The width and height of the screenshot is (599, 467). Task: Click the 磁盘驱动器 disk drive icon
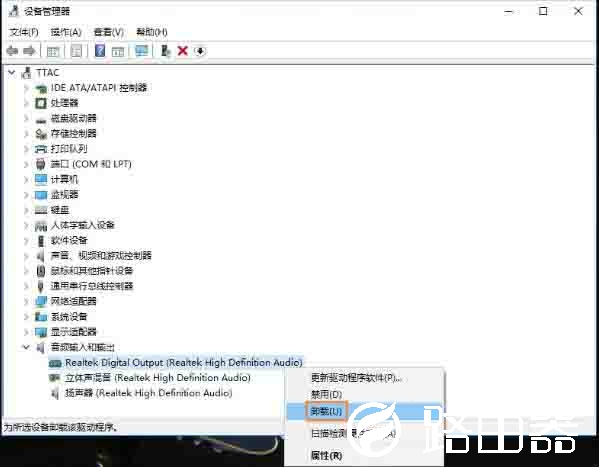pyautogui.click(x=40, y=120)
